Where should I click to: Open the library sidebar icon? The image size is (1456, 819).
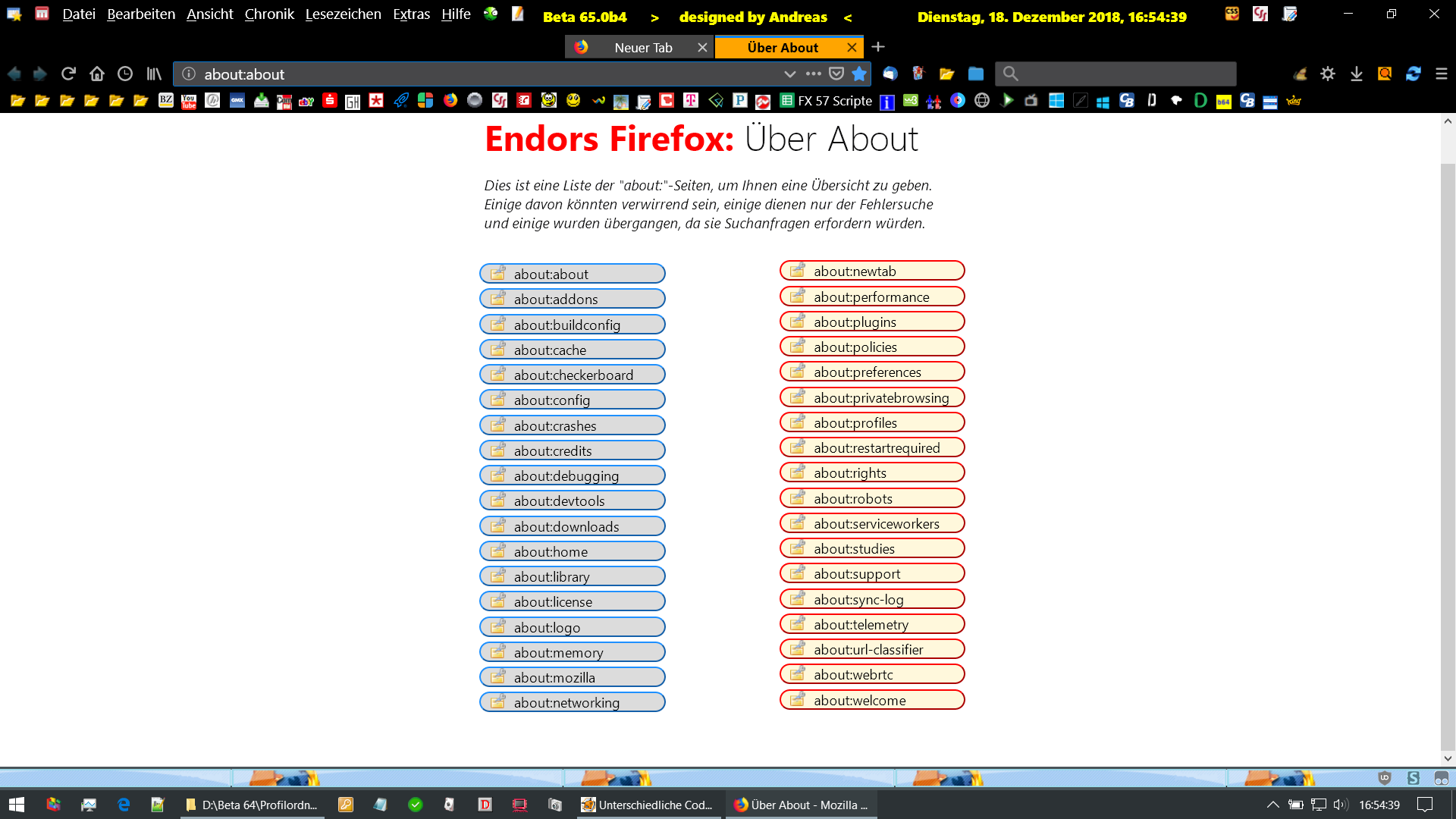(154, 74)
